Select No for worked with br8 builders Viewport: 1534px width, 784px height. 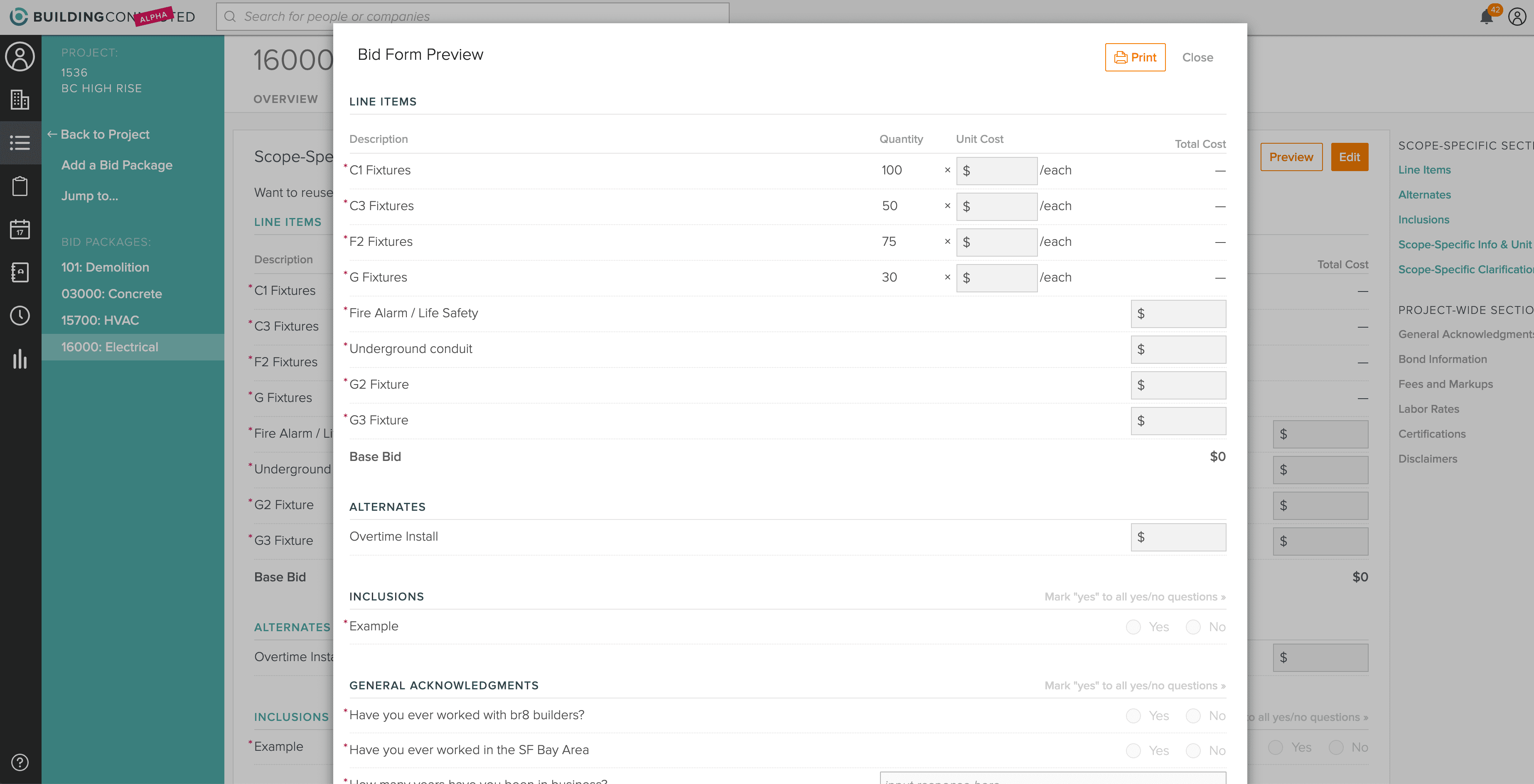pos(1193,715)
